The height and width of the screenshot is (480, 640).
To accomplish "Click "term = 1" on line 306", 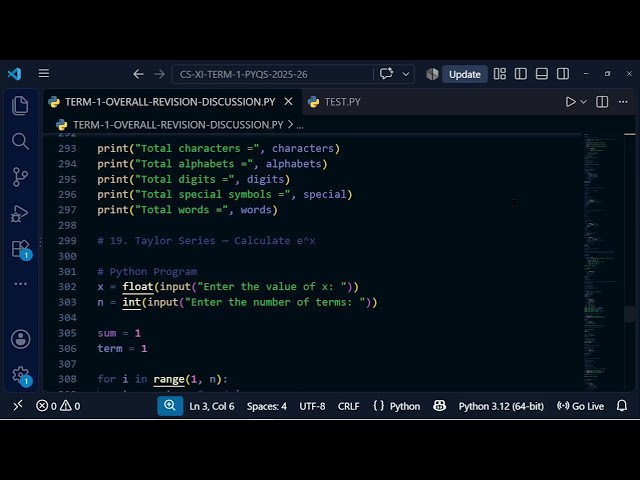I will click(122, 349).
